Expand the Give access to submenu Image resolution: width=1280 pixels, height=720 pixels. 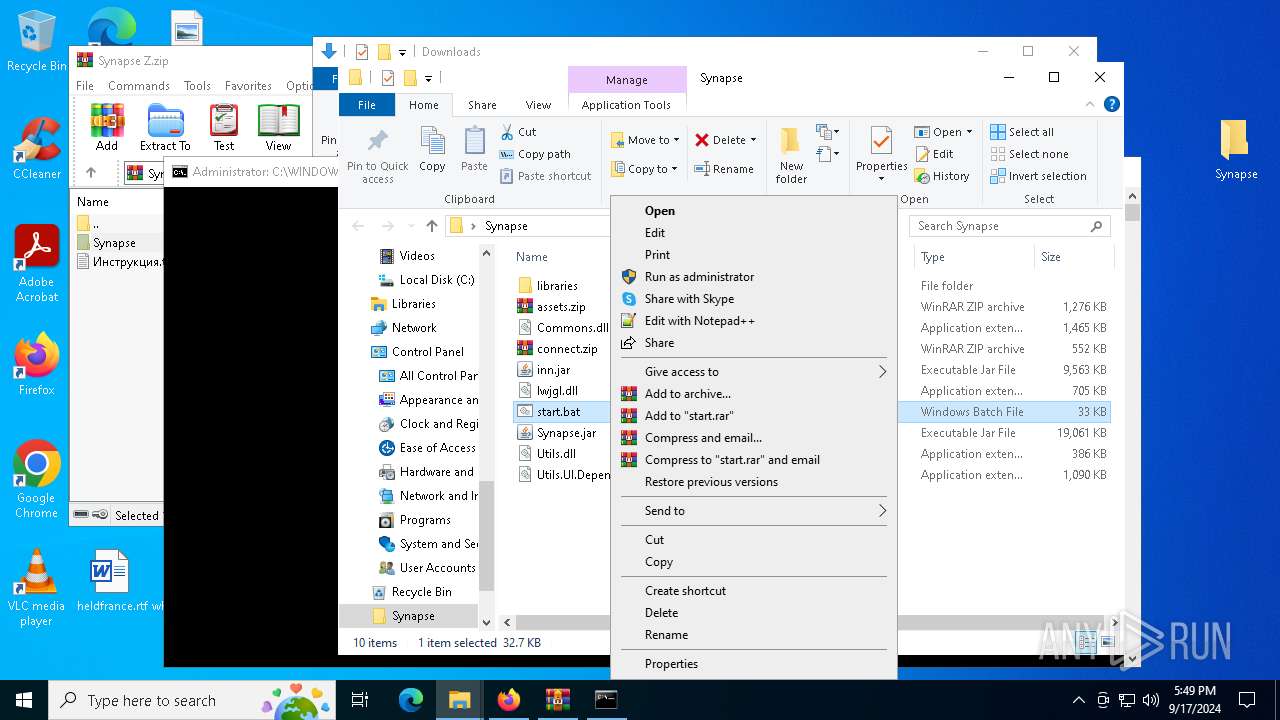click(x=753, y=372)
